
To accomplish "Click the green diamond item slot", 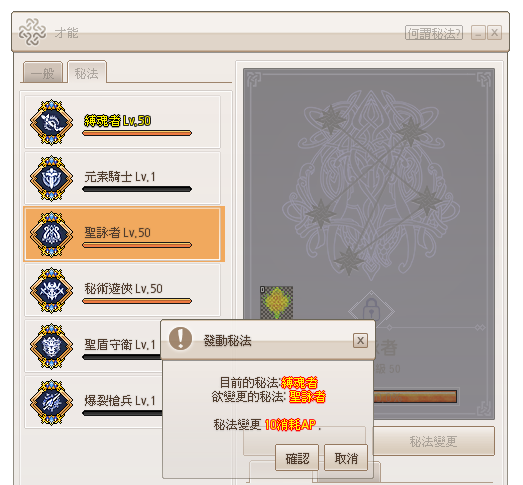I will click(277, 303).
